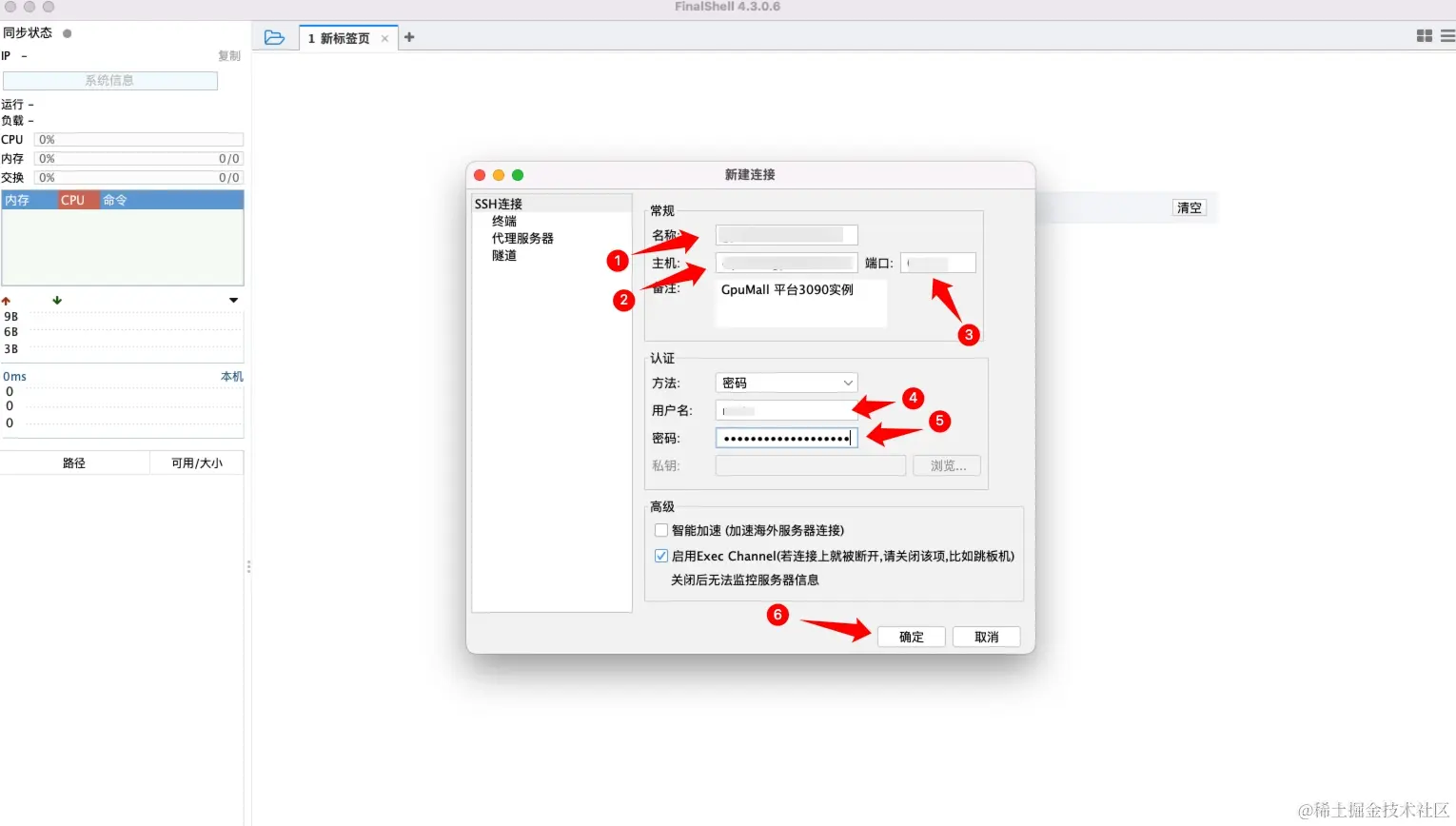The image size is (1456, 826).
Task: Click the 关闭后无法监控服务器信息 note
Action: pyautogui.click(x=745, y=580)
